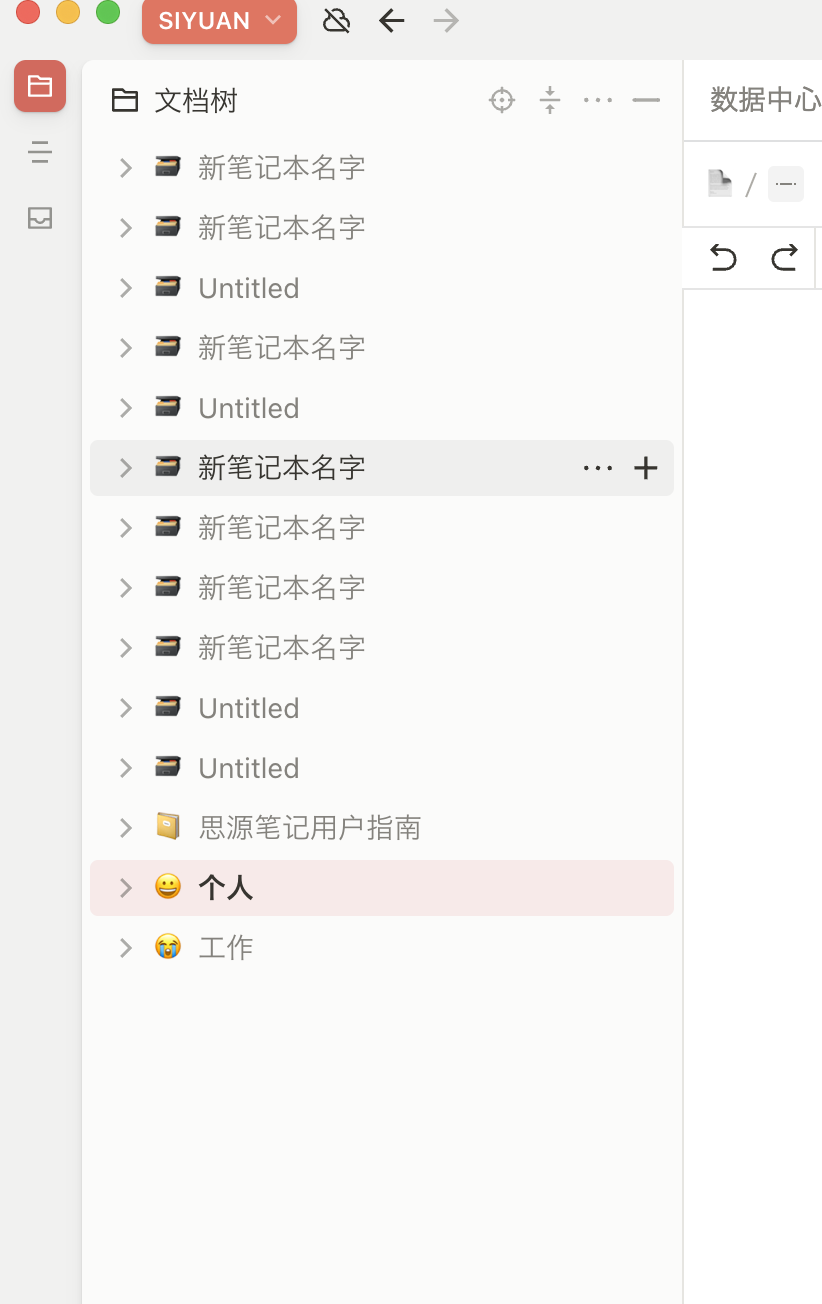The height and width of the screenshot is (1304, 822).
Task: Expand the 个人 notebook
Action: pos(126,888)
